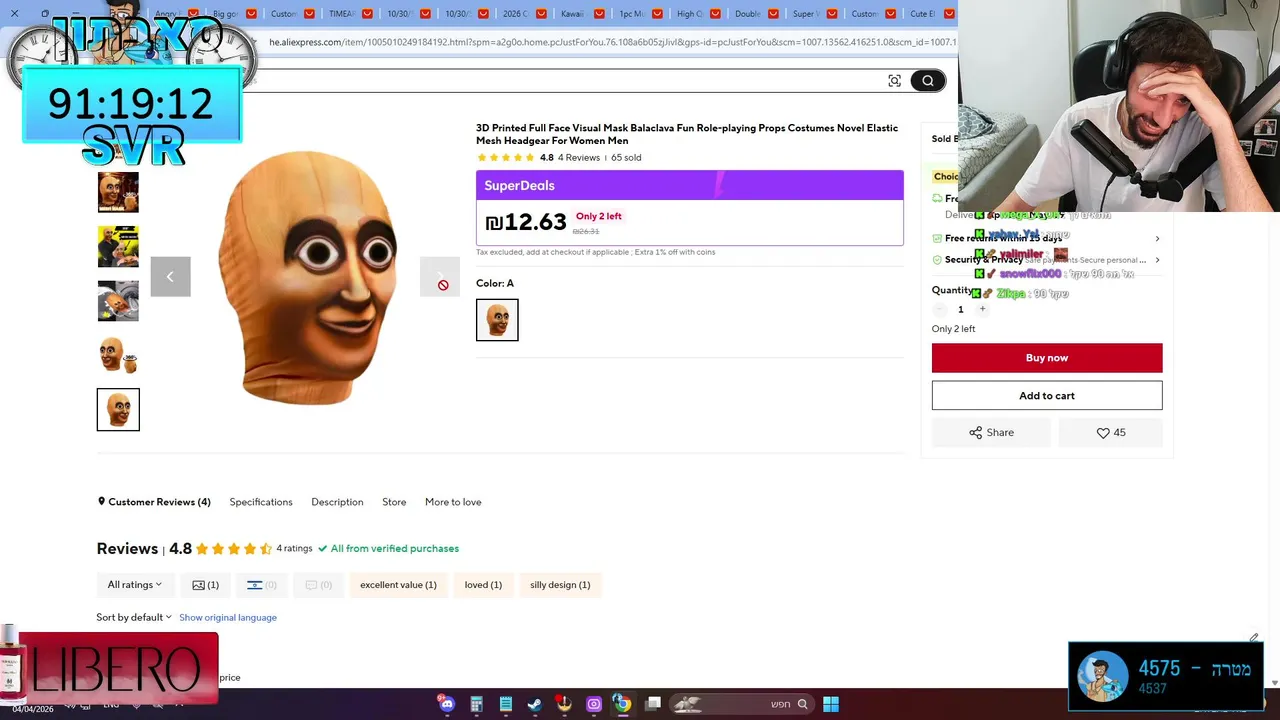The image size is (1280, 720).
Task: Click the image search camera icon
Action: pos(894,81)
